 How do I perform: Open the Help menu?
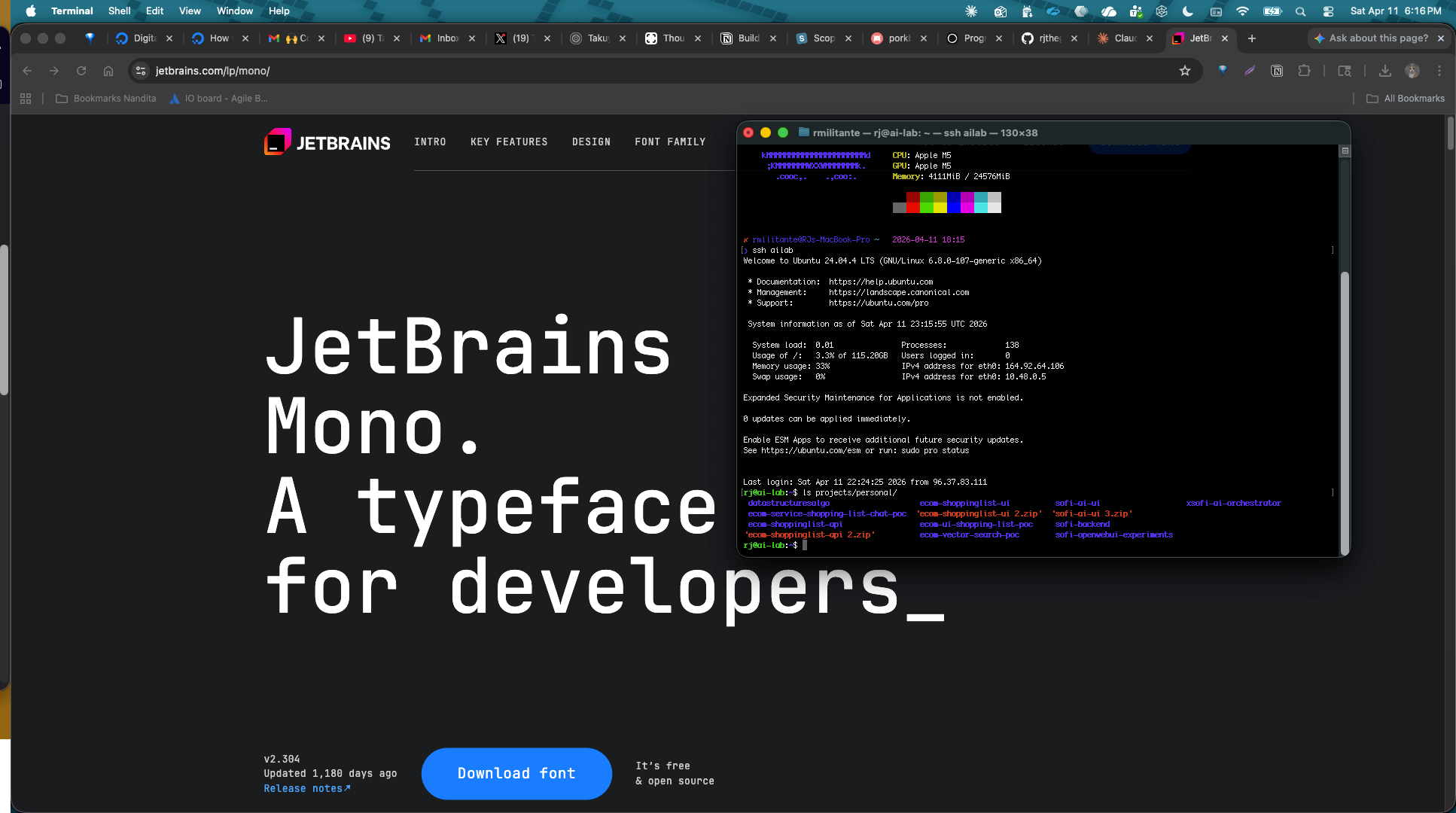click(x=279, y=11)
